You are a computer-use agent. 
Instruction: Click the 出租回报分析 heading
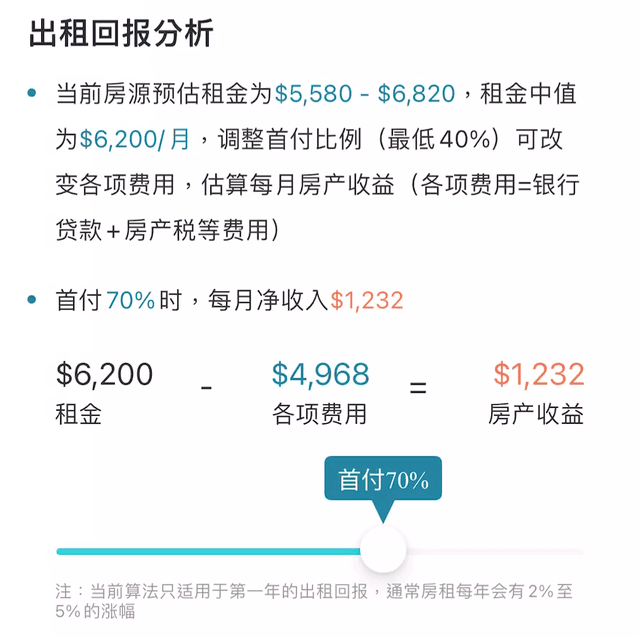(121, 33)
